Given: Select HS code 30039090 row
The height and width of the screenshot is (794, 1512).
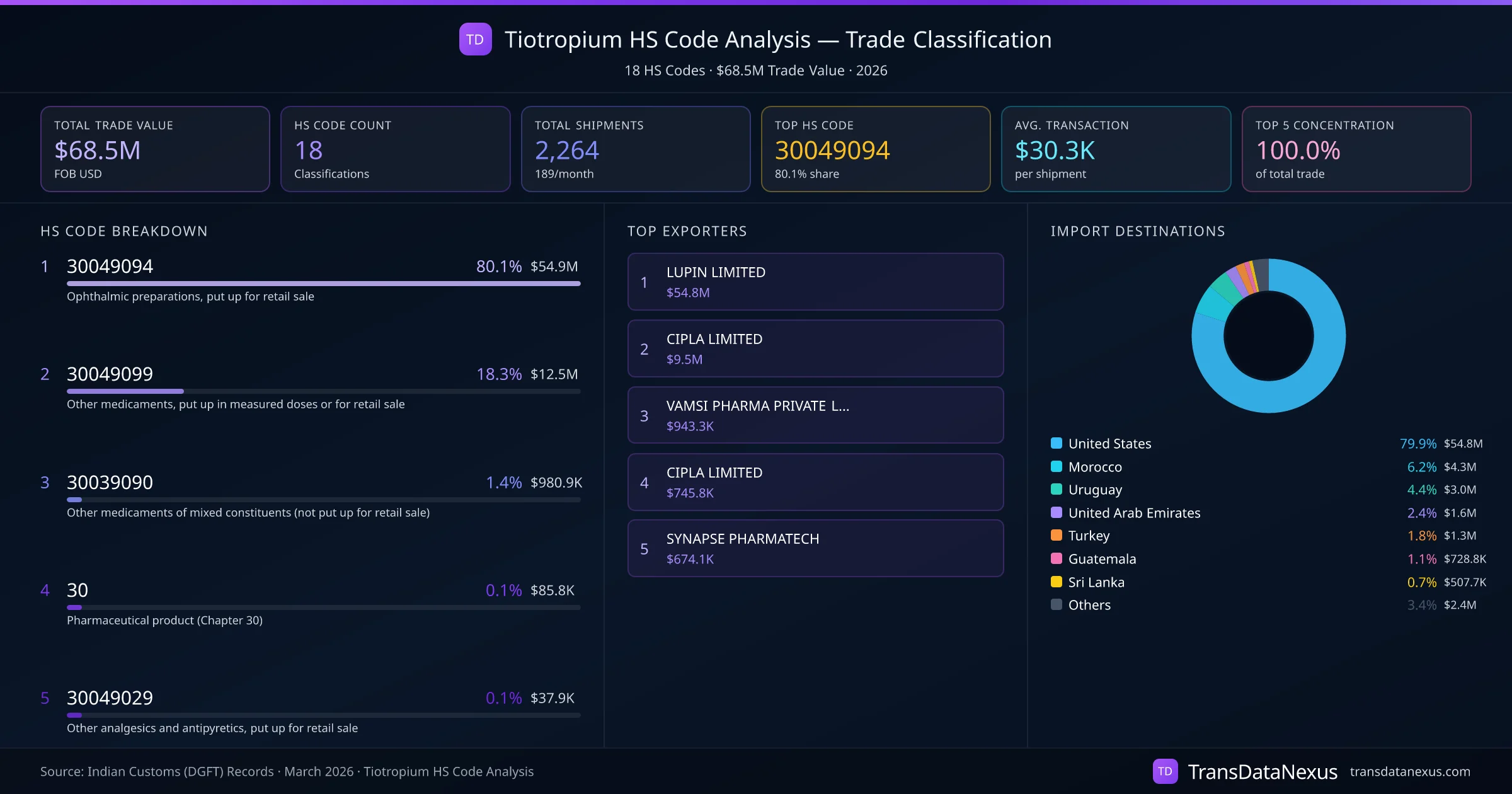Looking at the screenshot, I should (110, 482).
